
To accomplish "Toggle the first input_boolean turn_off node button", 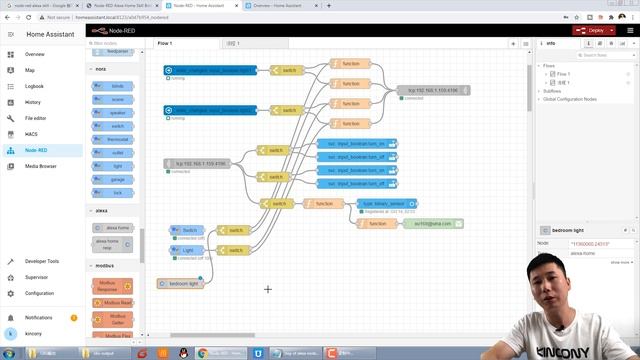I will pyautogui.click(x=392, y=157).
